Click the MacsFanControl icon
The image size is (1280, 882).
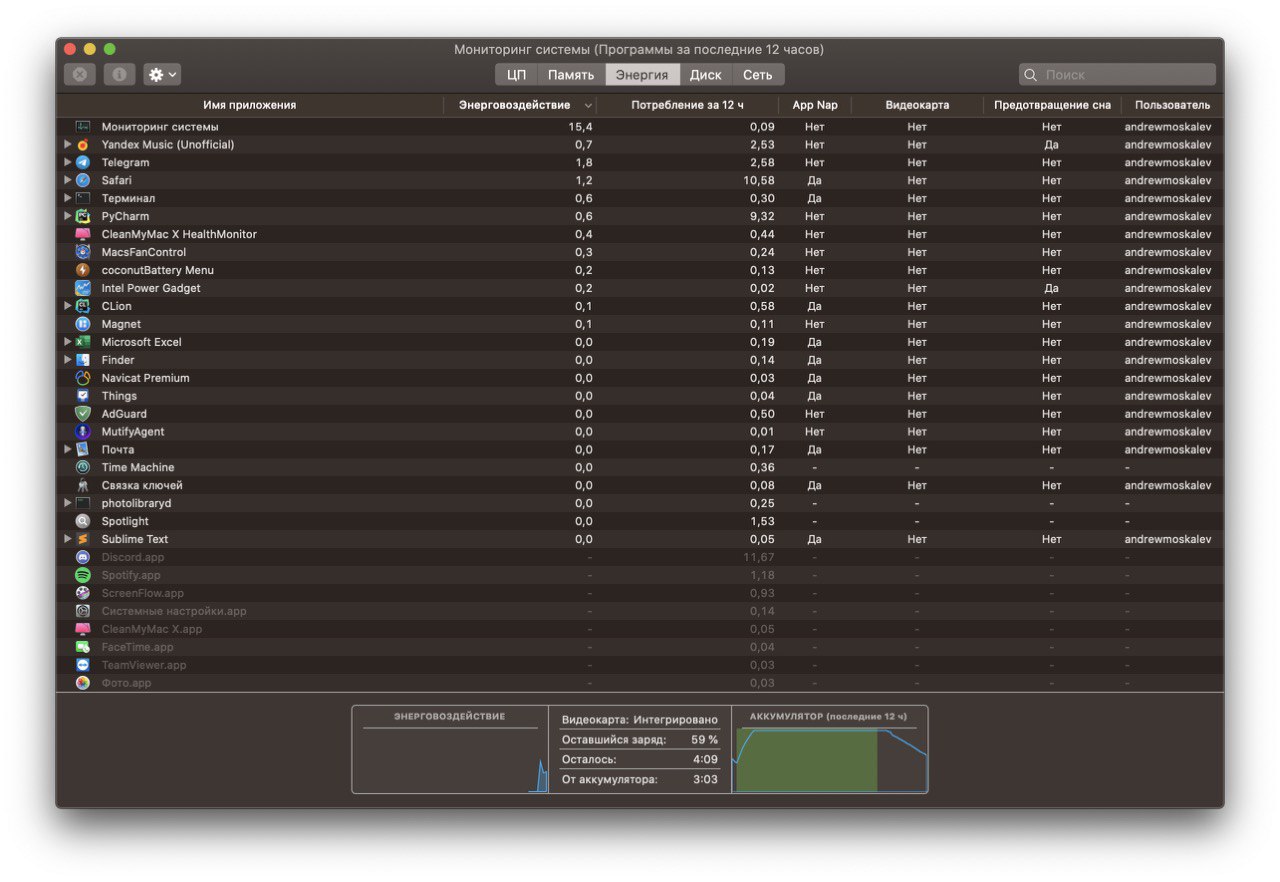coord(83,252)
